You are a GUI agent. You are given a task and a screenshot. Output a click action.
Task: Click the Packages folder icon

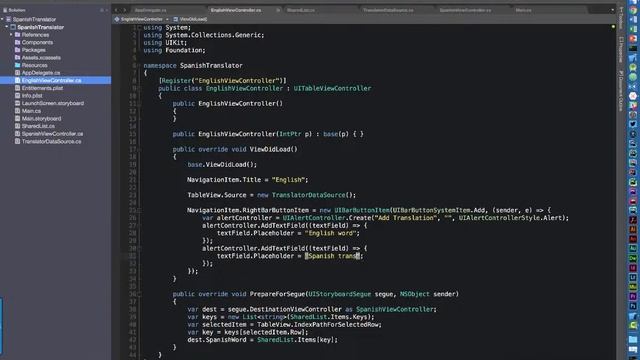[x=18, y=50]
